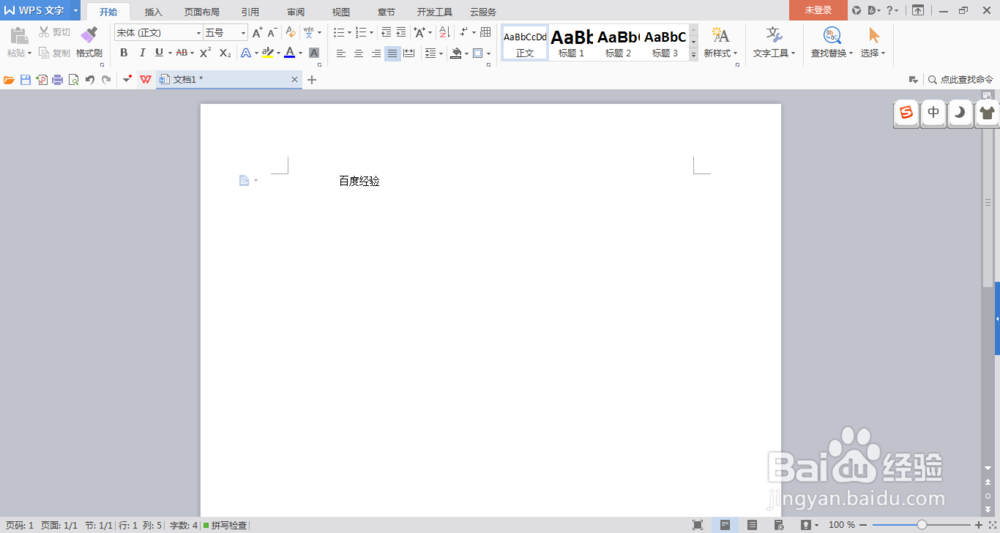
Task: Apply the Heading 2 (标题 2) style
Action: 618,43
